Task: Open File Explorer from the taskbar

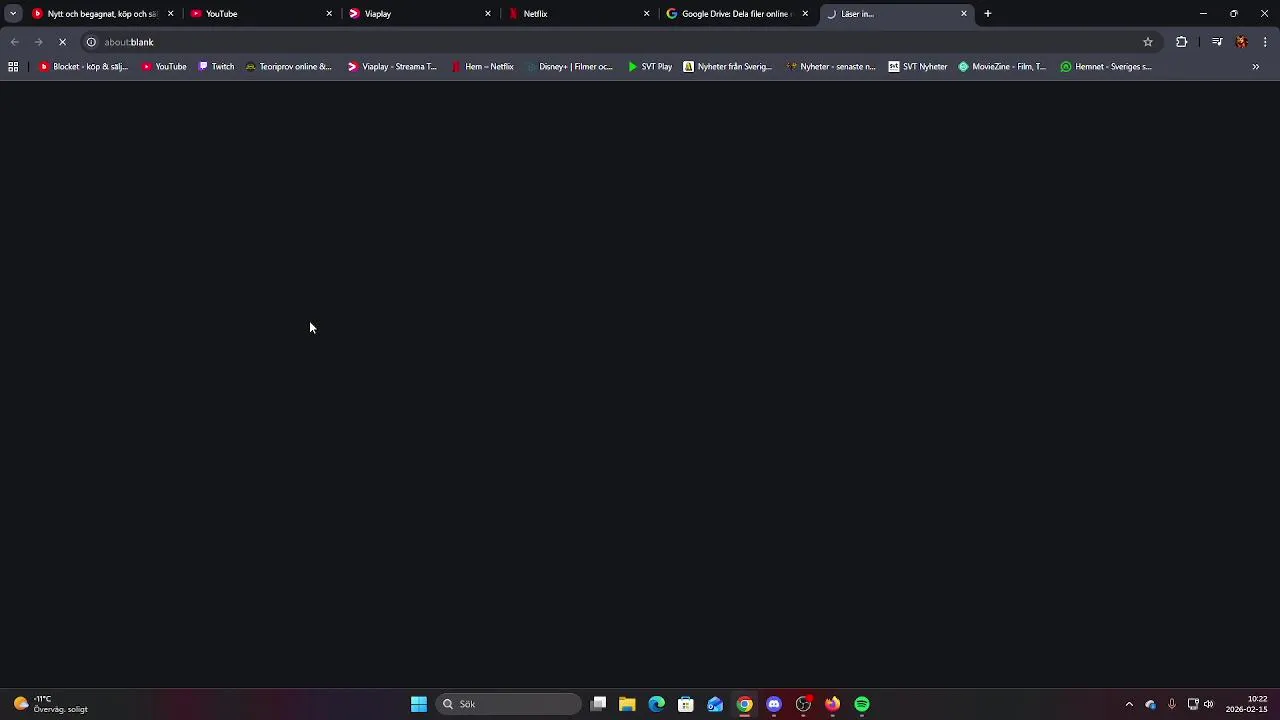Action: (x=627, y=704)
